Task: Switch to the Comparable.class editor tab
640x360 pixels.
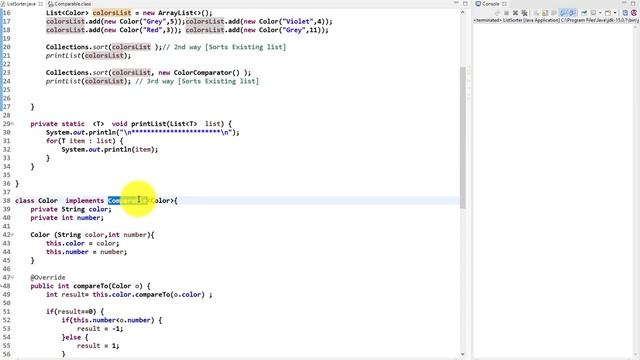Action: pos(70,4)
